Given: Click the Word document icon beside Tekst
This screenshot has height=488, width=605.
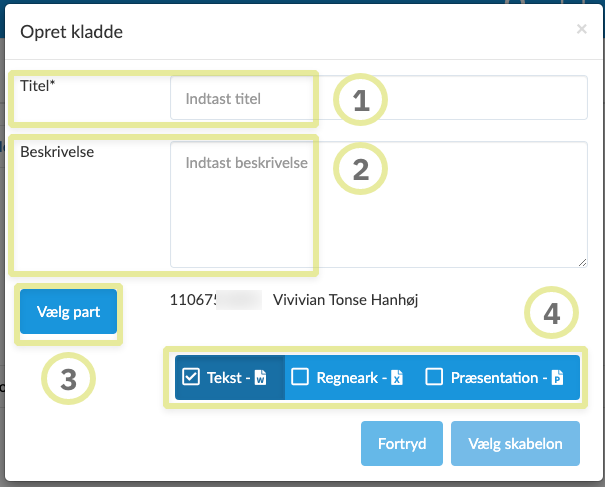Looking at the screenshot, I should [260, 378].
